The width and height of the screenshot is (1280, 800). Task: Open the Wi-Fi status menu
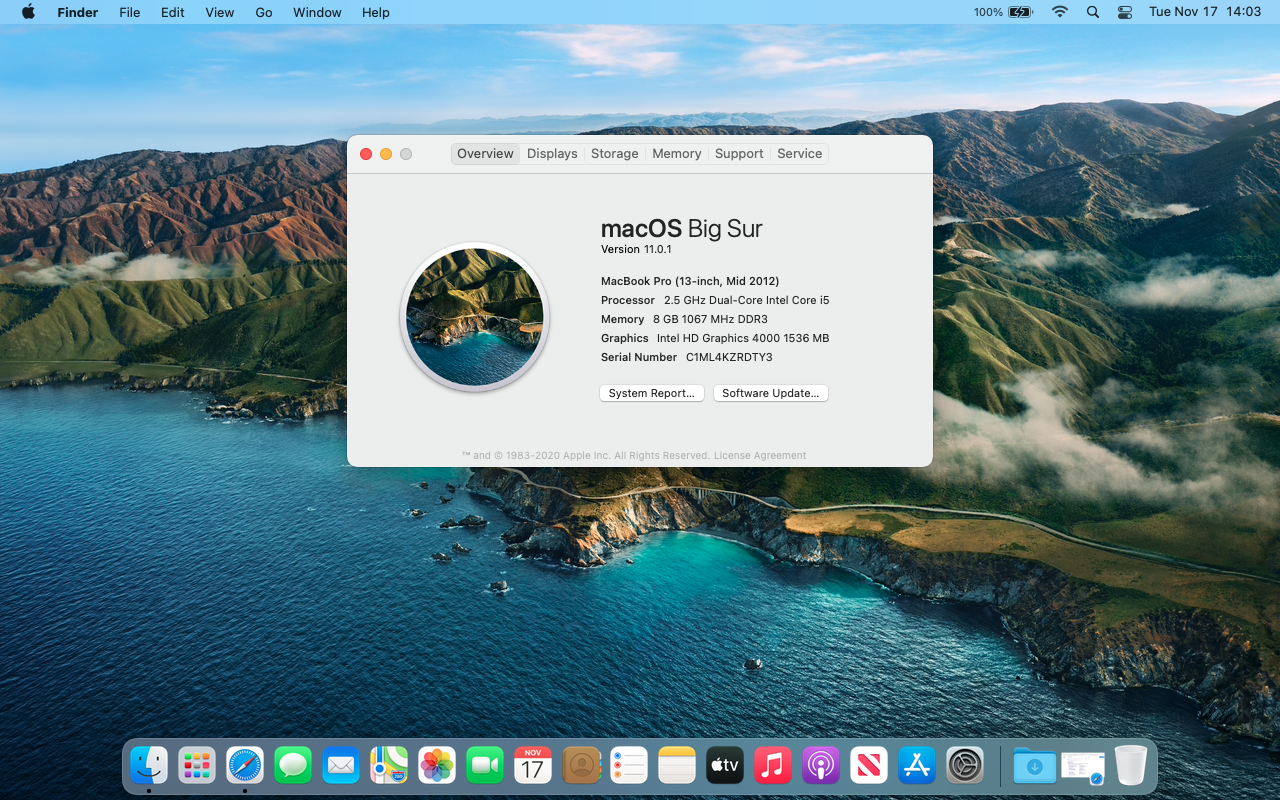[1060, 12]
